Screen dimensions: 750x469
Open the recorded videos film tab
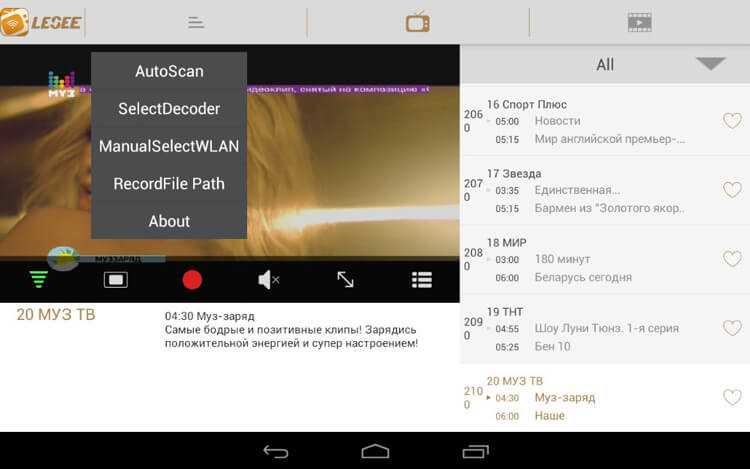(x=639, y=22)
